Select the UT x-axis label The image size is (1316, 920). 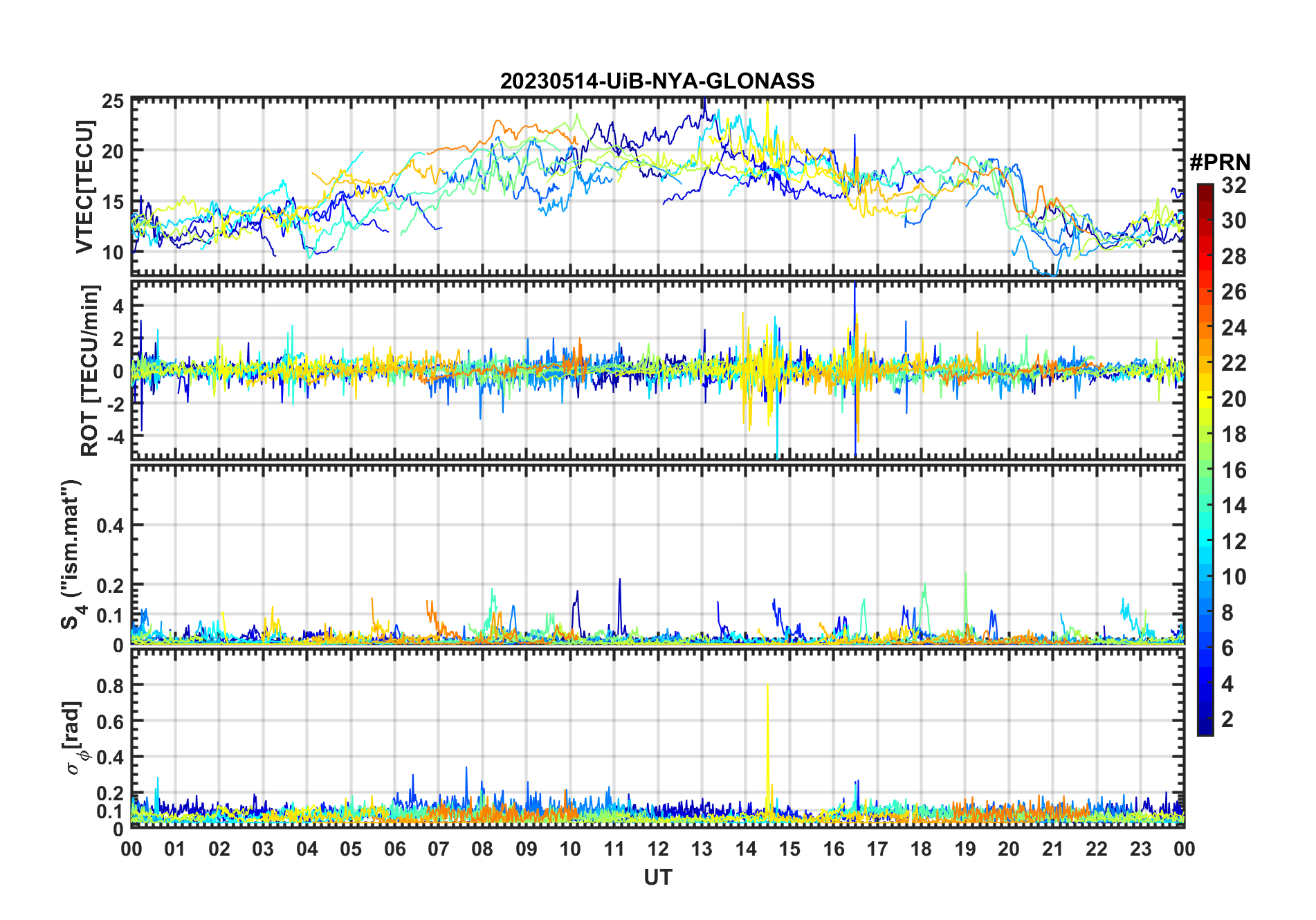click(658, 878)
